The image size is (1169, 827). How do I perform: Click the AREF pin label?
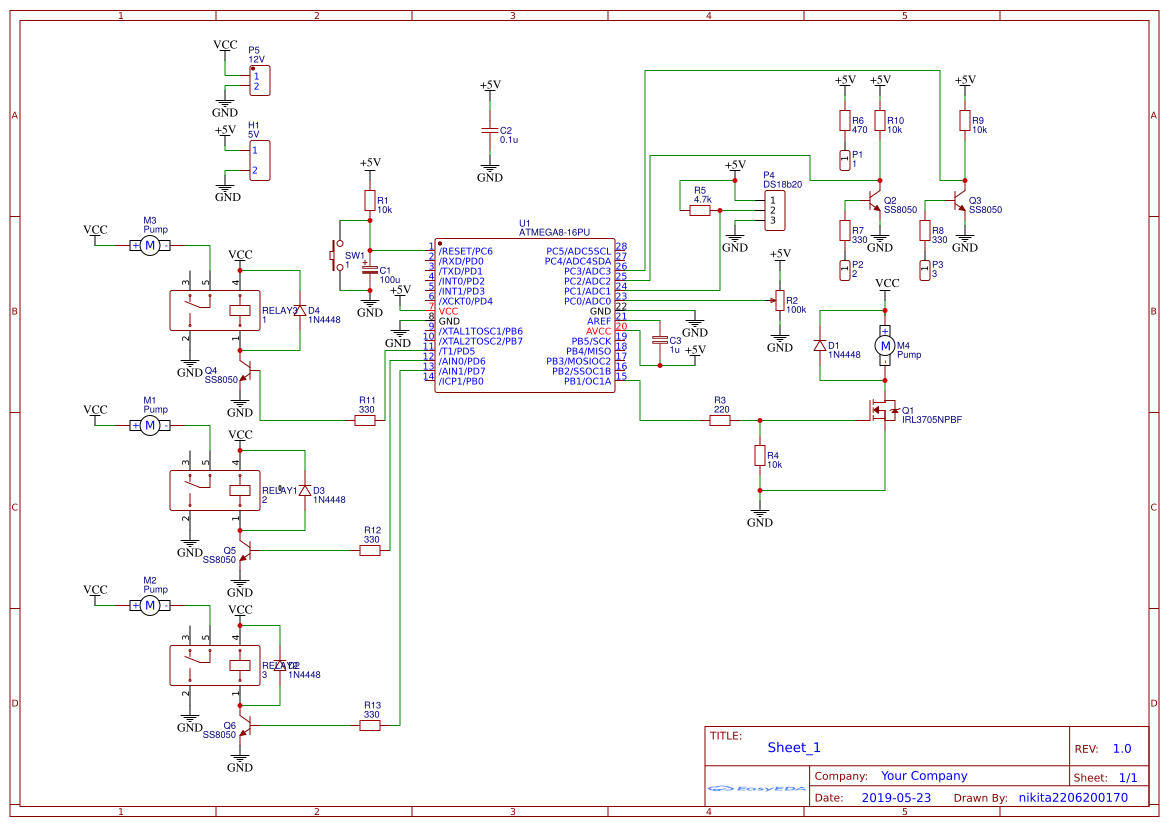pyautogui.click(x=599, y=321)
